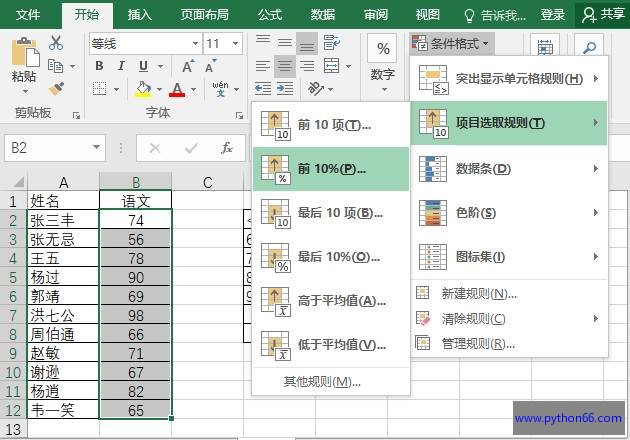This screenshot has height=440, width=630.
Task: Open 突出显示单元格规则(H) submenu
Action: click(x=509, y=79)
